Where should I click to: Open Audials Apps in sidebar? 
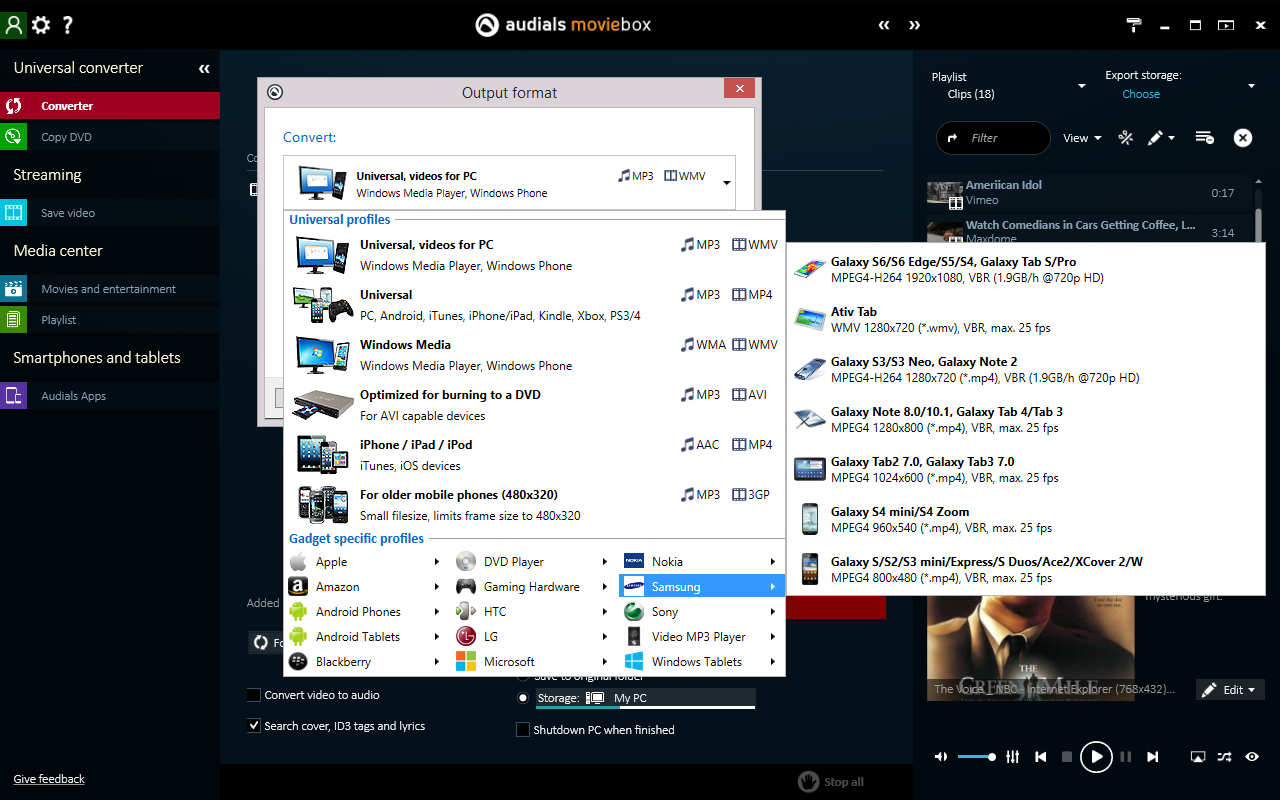pos(73,396)
